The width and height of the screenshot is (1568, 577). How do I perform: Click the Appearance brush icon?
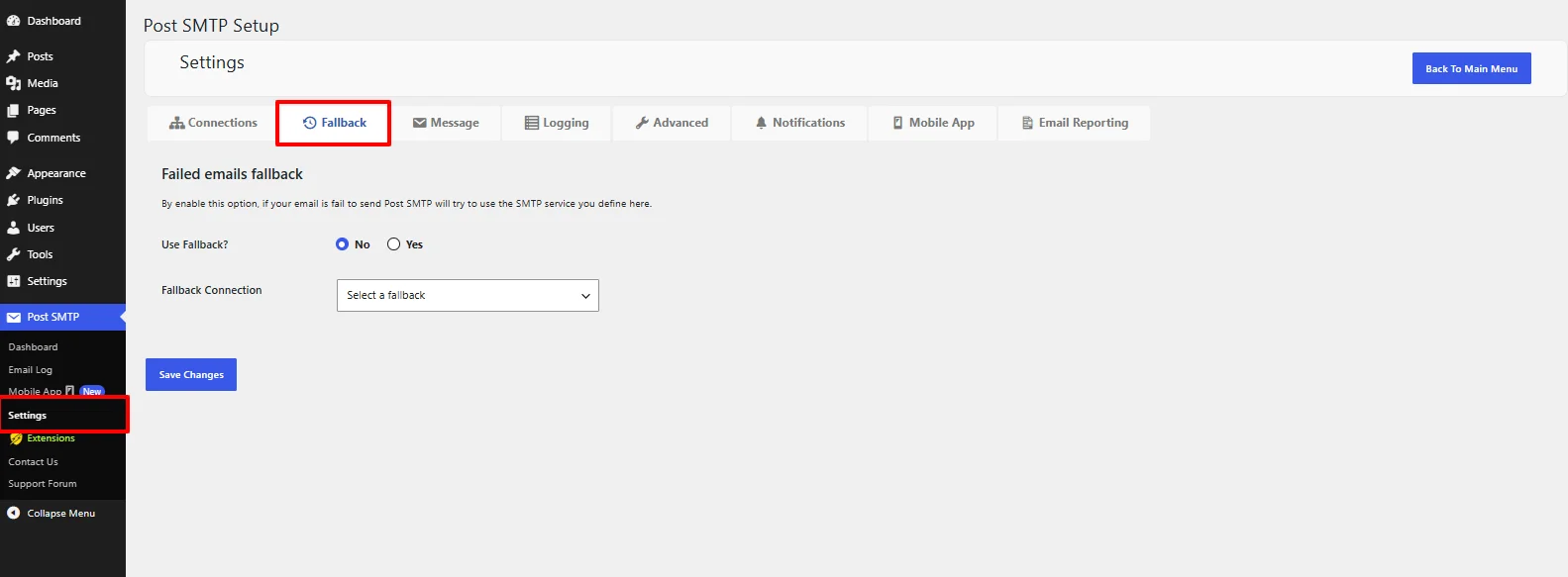(14, 173)
